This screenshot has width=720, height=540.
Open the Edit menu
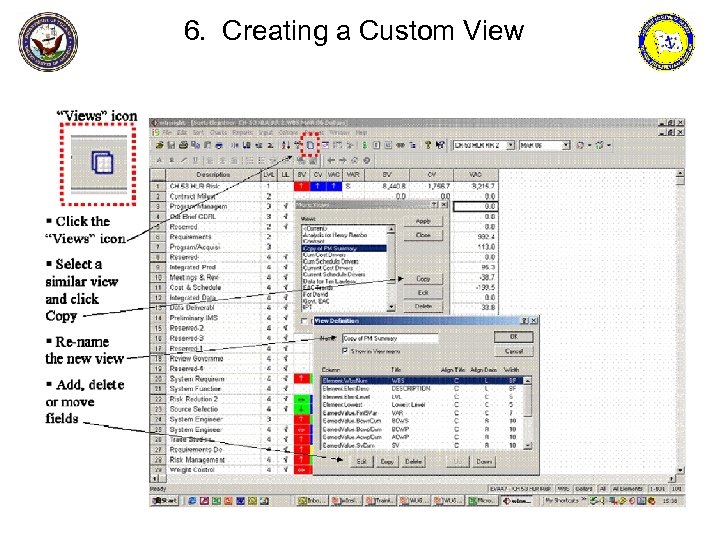point(182,132)
